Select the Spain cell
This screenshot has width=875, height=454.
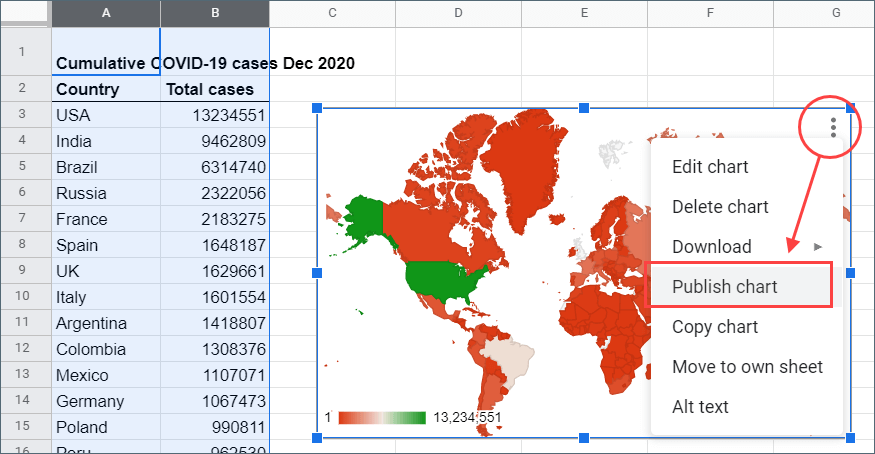click(106, 245)
